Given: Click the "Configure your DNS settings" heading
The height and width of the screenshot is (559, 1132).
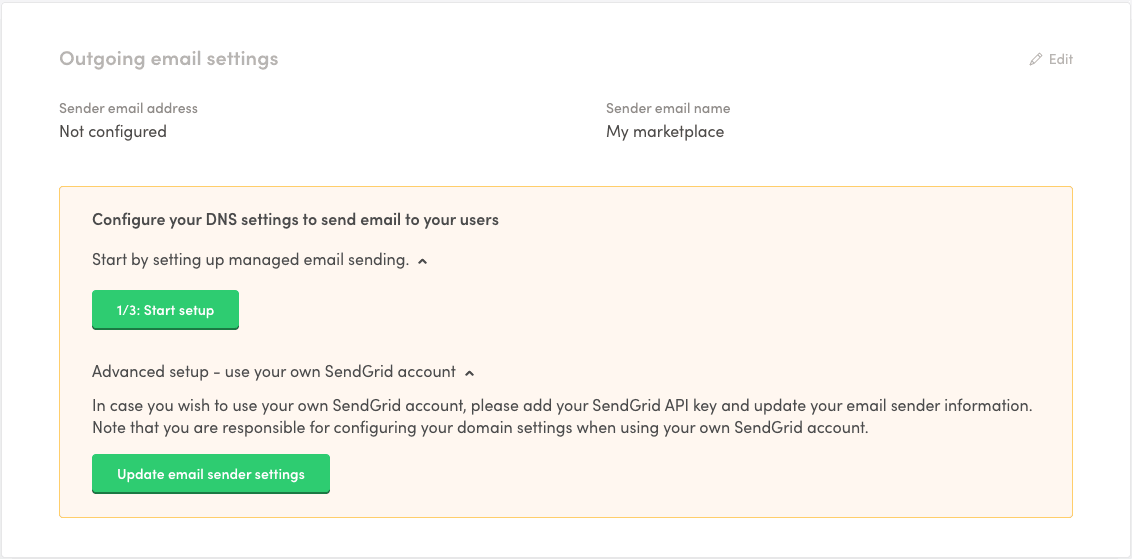Looking at the screenshot, I should coord(295,220).
